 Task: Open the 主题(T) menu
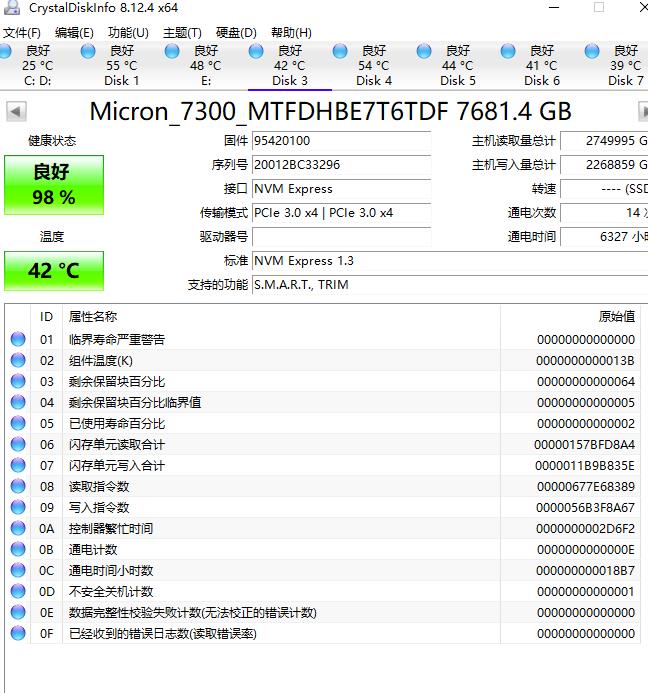coord(182,33)
